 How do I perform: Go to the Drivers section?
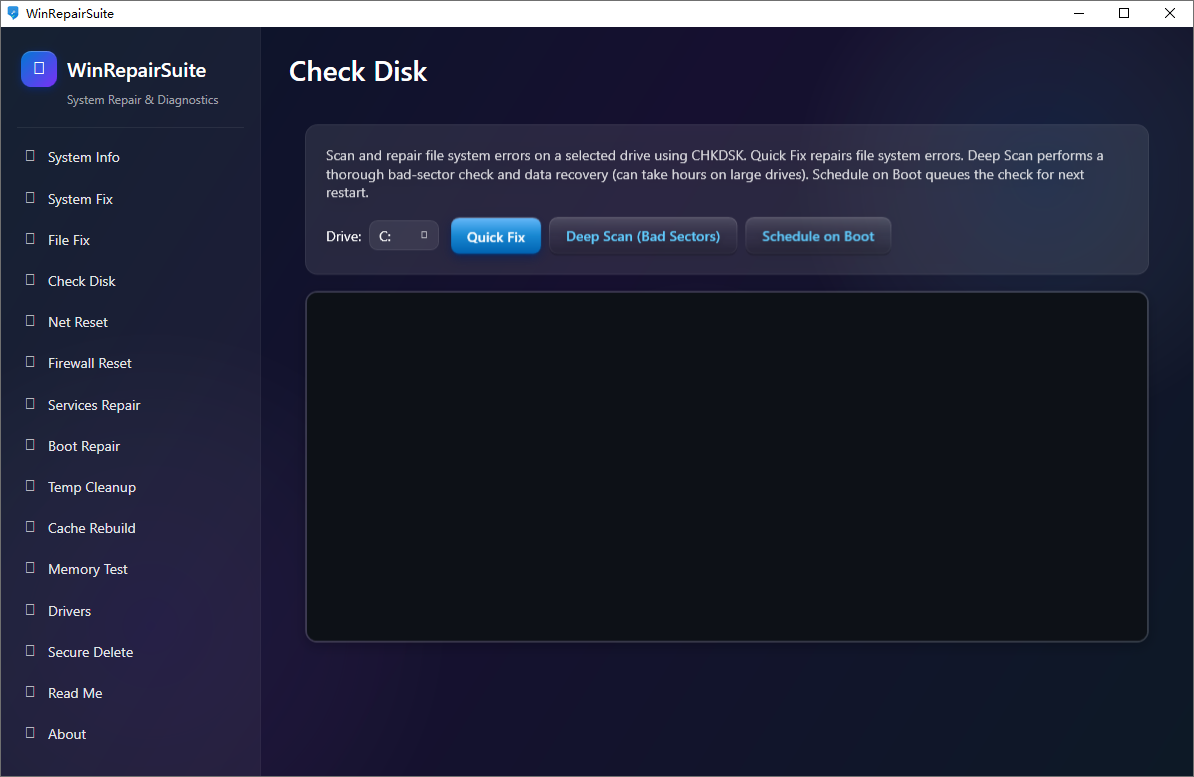[130, 611]
